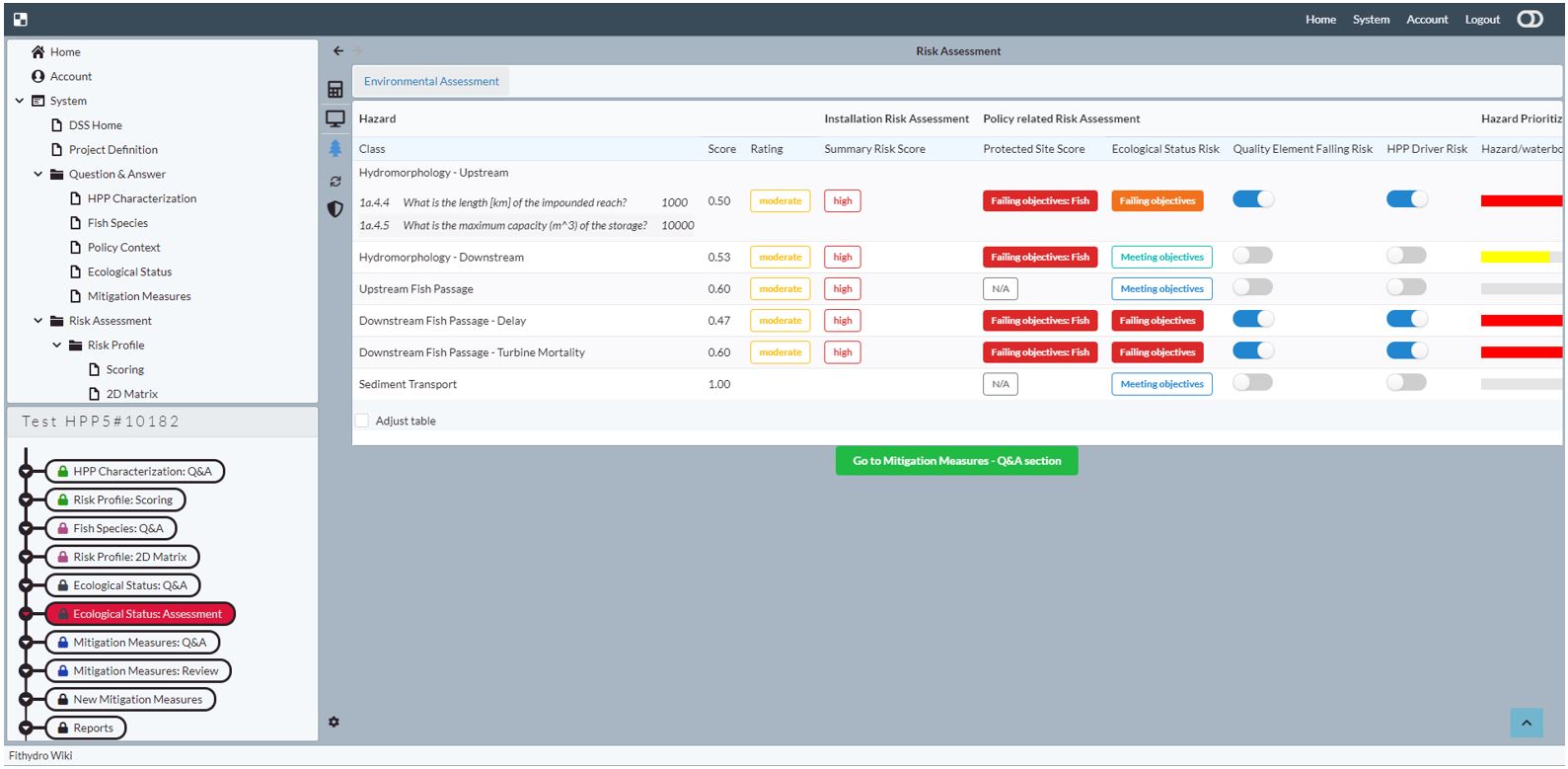Open the calculator icon in the side toolbar

coord(336,90)
